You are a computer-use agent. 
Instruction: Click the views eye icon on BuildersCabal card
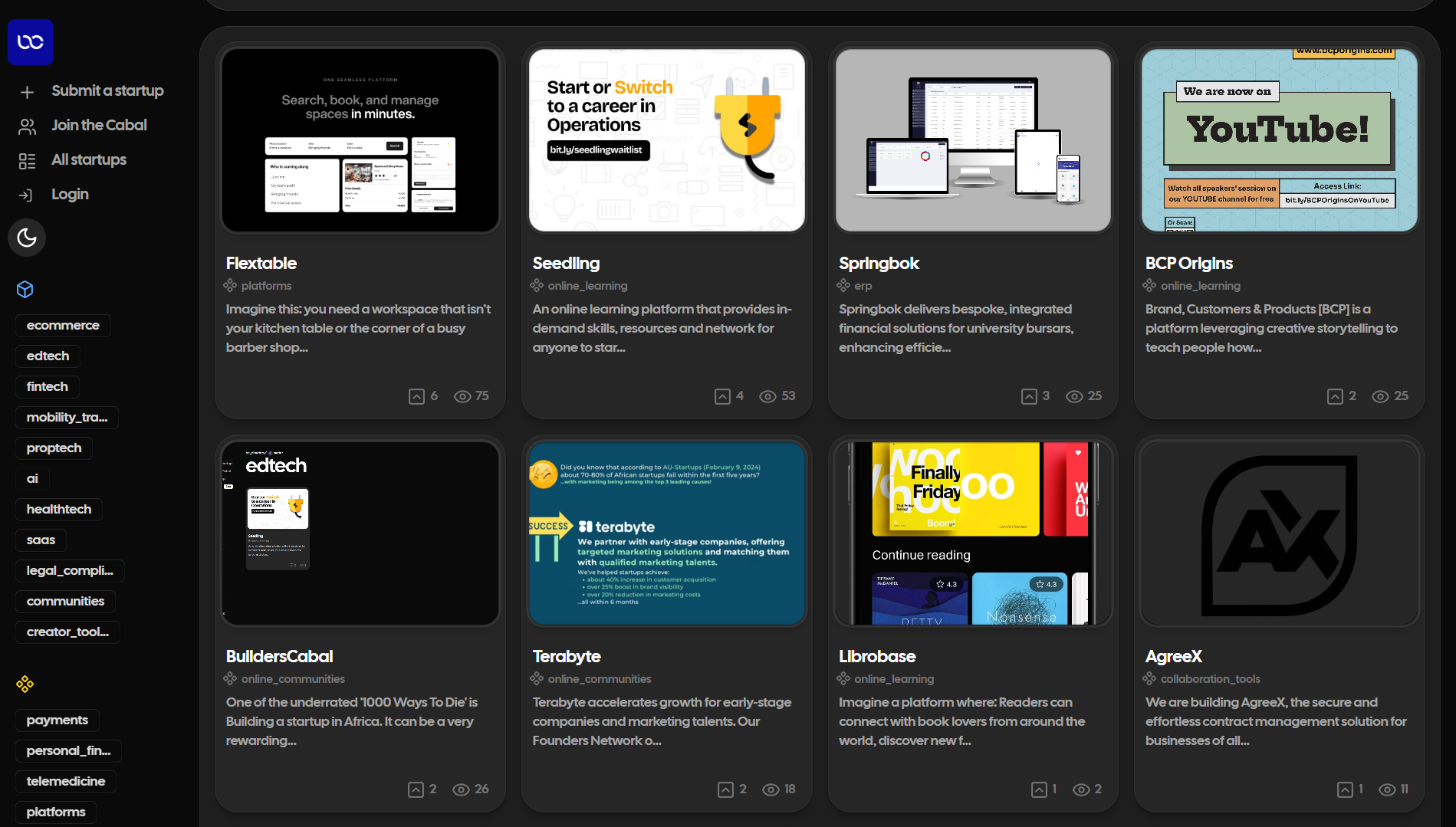pos(461,789)
